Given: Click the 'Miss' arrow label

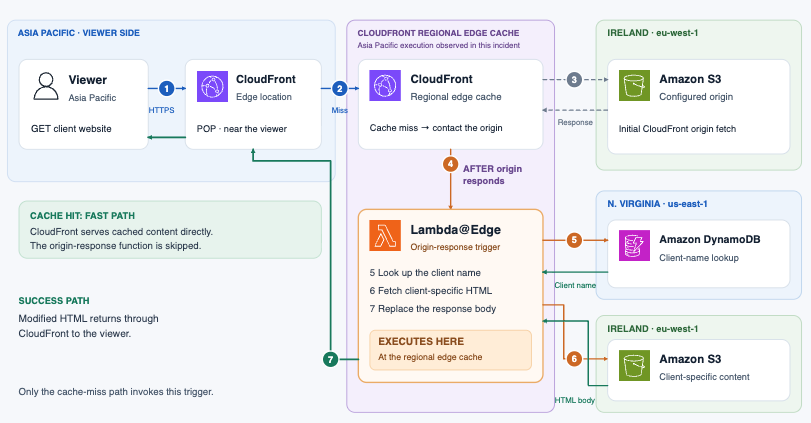Looking at the screenshot, I should point(339,110).
